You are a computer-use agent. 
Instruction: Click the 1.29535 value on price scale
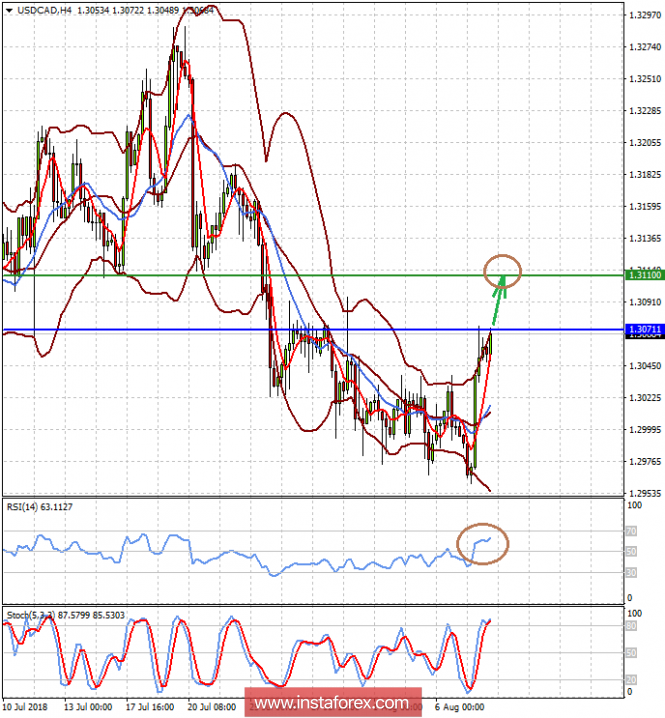tap(642, 494)
